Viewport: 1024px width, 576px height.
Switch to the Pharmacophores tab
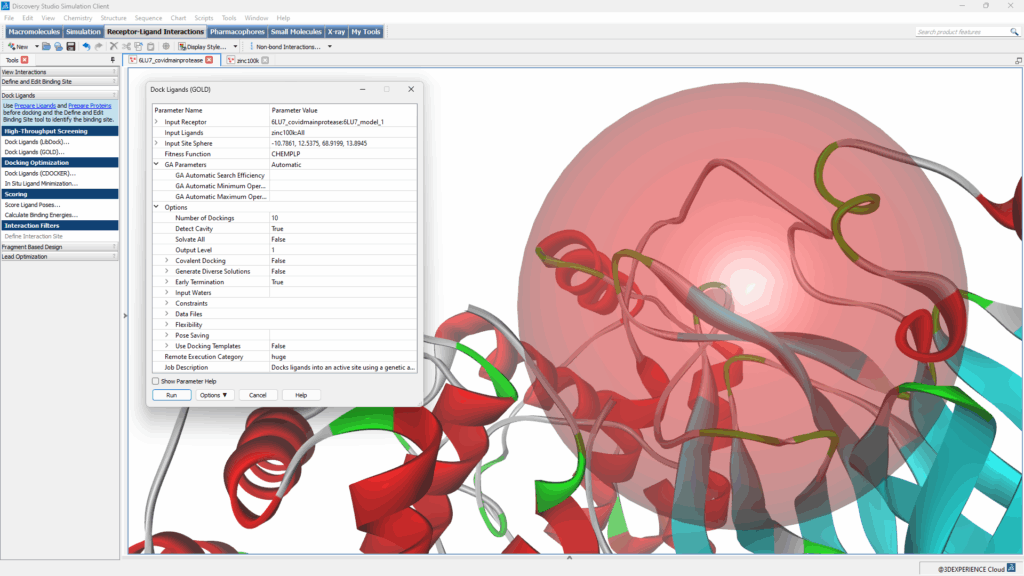click(x=237, y=32)
